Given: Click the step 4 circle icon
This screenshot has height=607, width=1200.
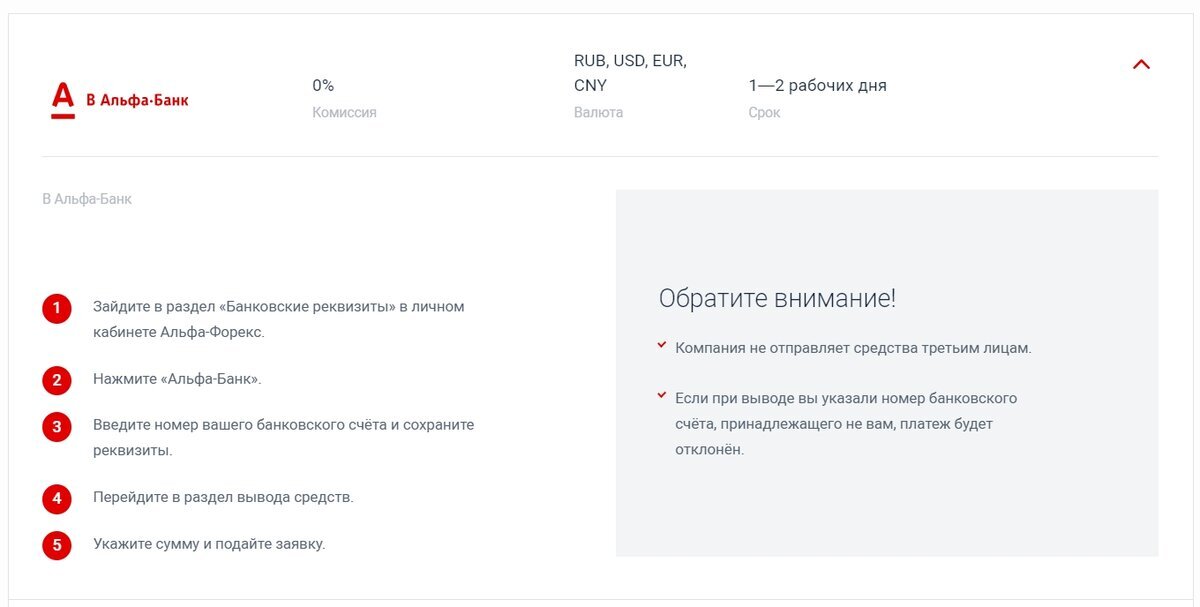Looking at the screenshot, I should pyautogui.click(x=57, y=498).
